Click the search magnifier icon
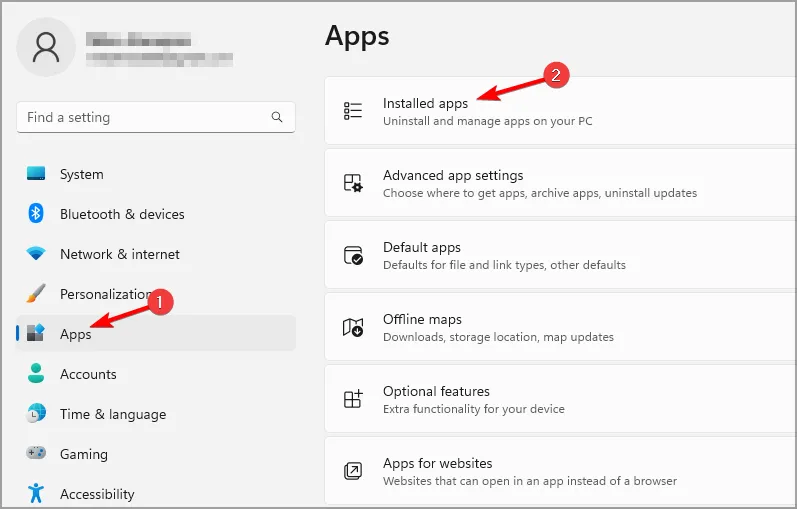This screenshot has width=797, height=509. (x=277, y=117)
